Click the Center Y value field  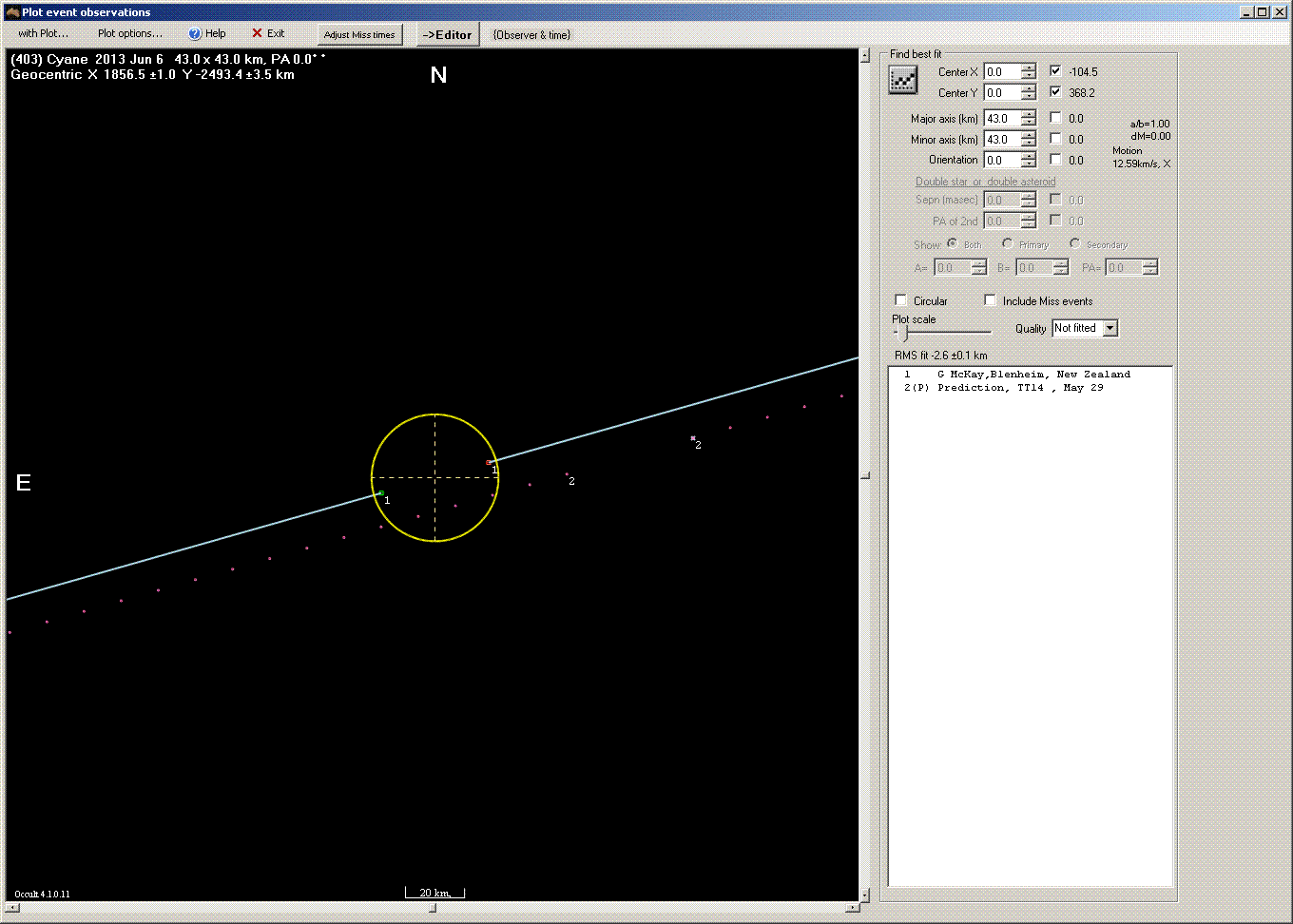pos(1002,93)
